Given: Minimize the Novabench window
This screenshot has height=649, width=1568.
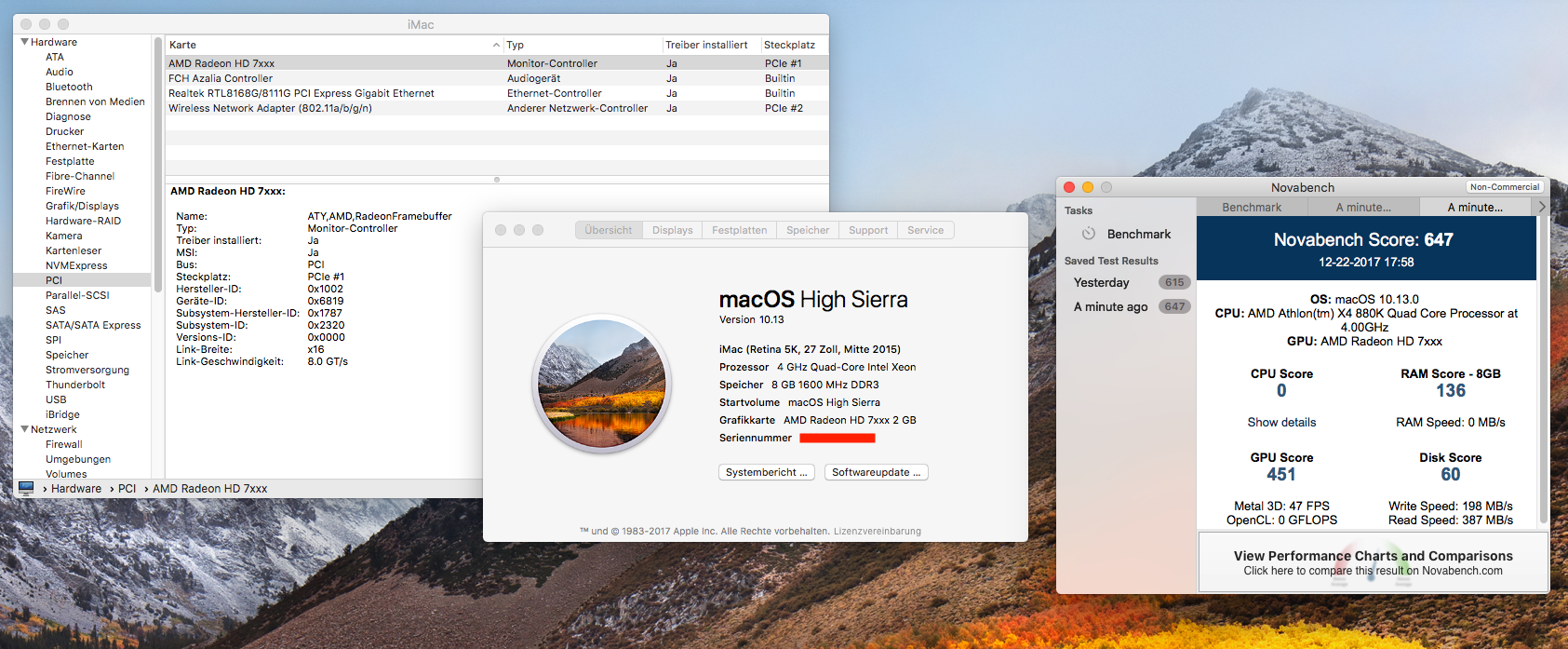Looking at the screenshot, I should (1088, 187).
